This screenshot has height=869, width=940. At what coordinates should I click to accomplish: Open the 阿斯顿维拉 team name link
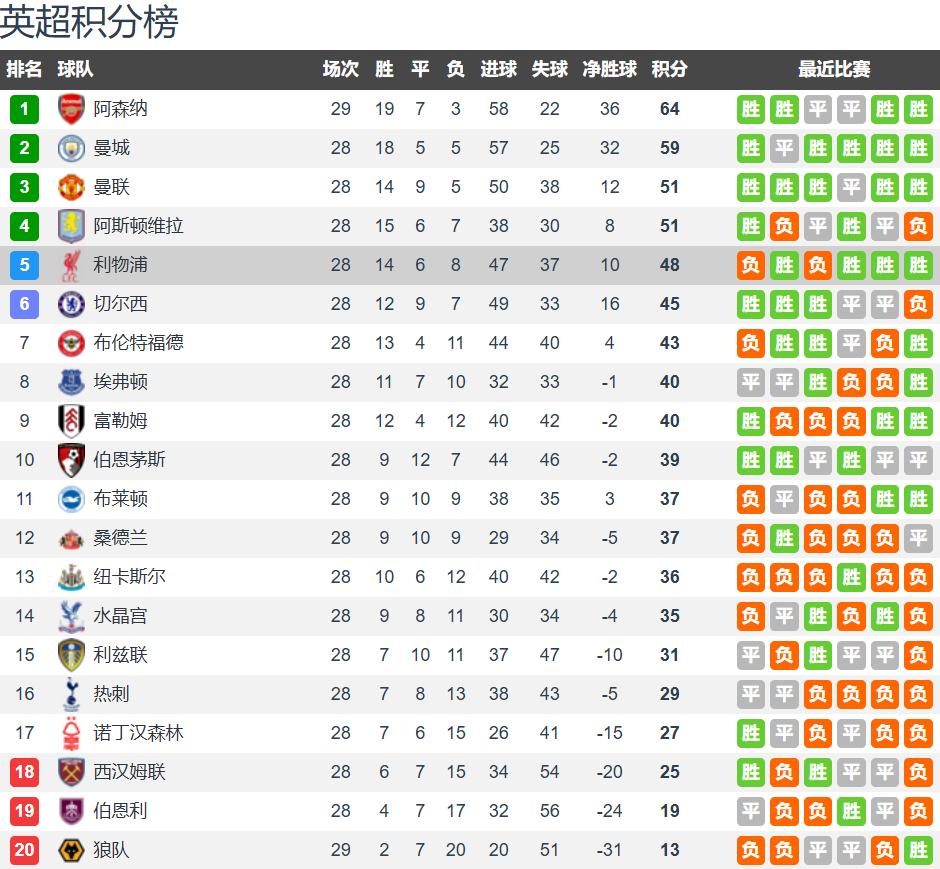click(x=138, y=226)
